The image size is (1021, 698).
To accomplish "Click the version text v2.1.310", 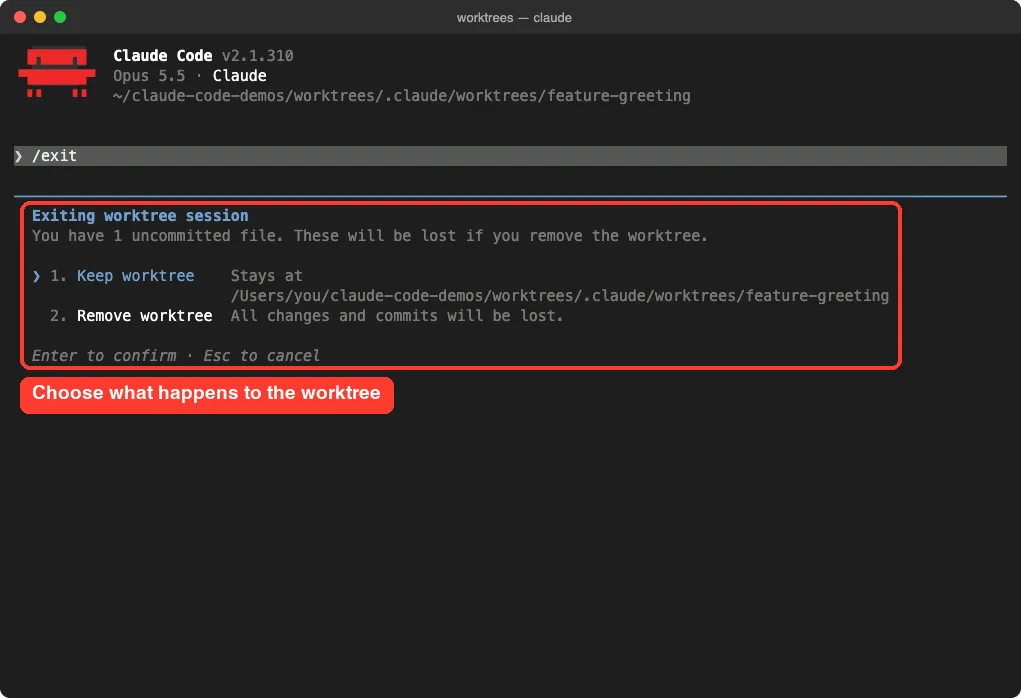I will click(257, 56).
